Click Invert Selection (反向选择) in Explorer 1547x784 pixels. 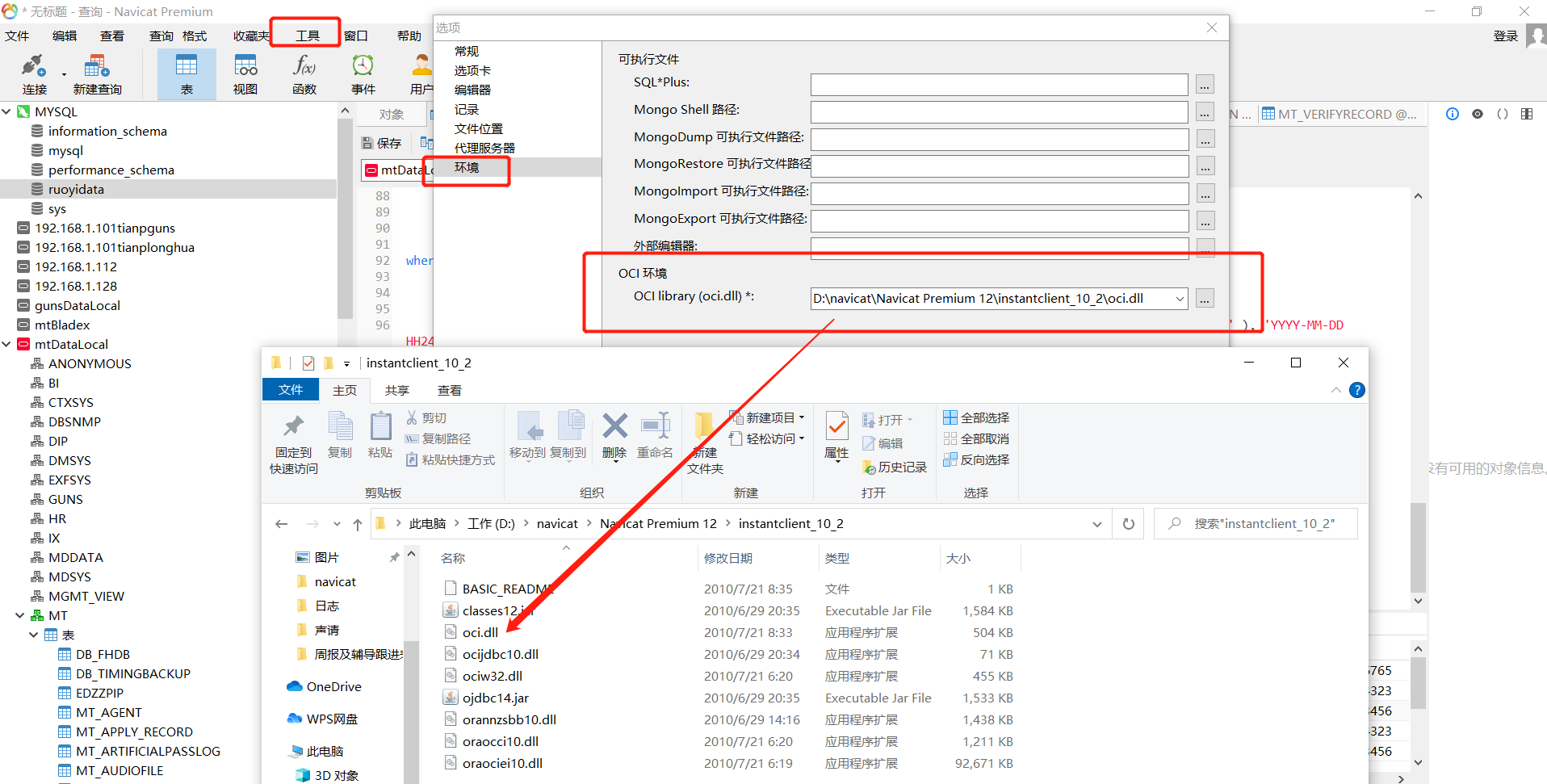(976, 459)
